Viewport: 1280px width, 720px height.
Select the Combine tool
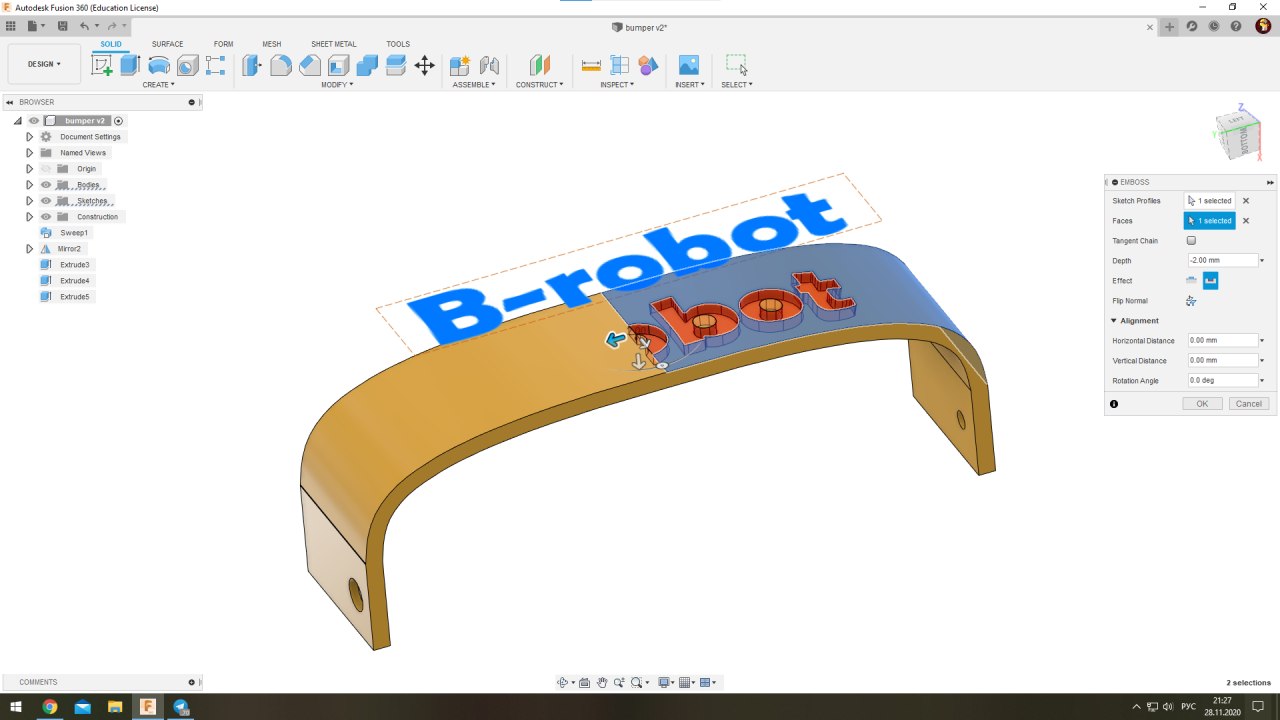point(367,66)
